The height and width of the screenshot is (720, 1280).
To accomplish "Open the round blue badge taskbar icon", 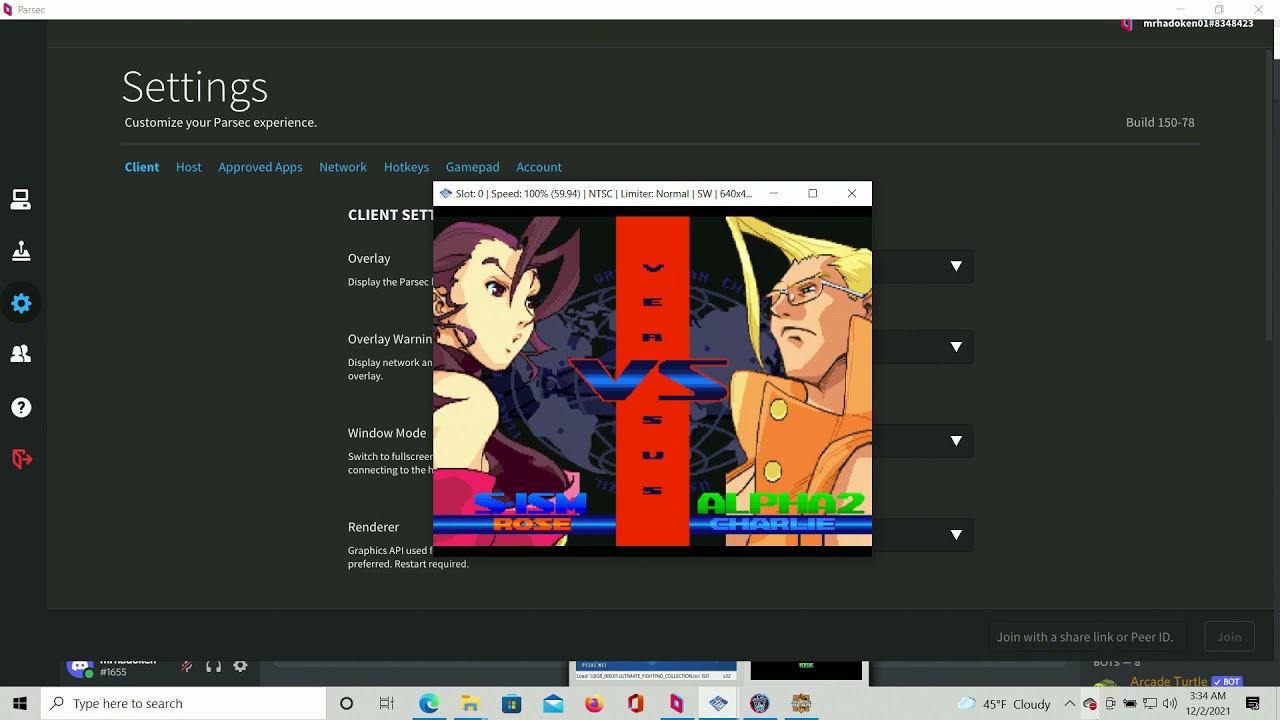I will (x=759, y=703).
